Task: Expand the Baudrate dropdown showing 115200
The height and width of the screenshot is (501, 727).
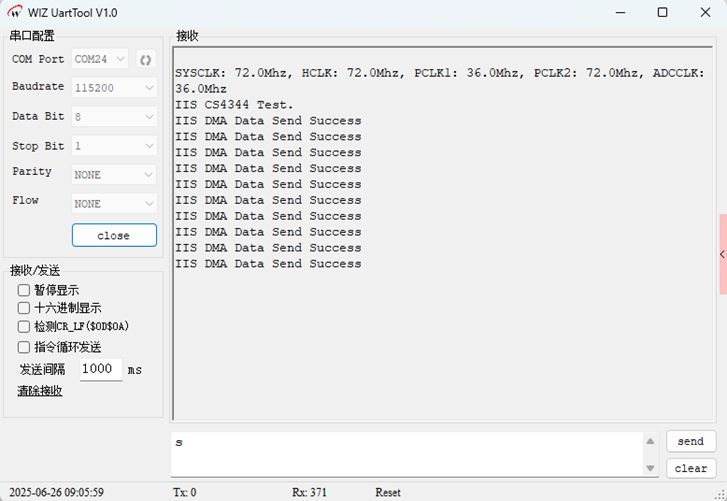Action: click(114, 88)
